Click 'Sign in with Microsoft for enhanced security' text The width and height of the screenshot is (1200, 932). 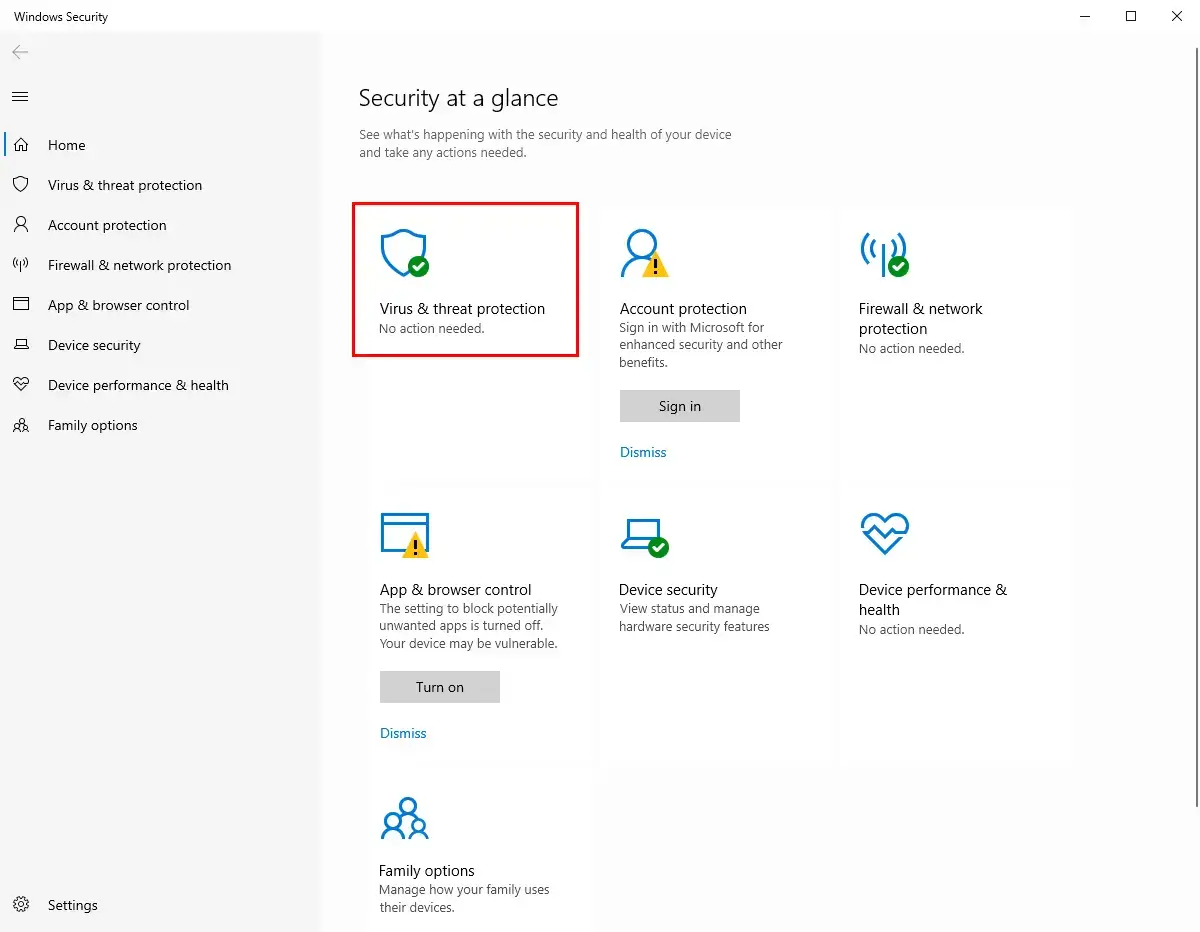click(701, 345)
